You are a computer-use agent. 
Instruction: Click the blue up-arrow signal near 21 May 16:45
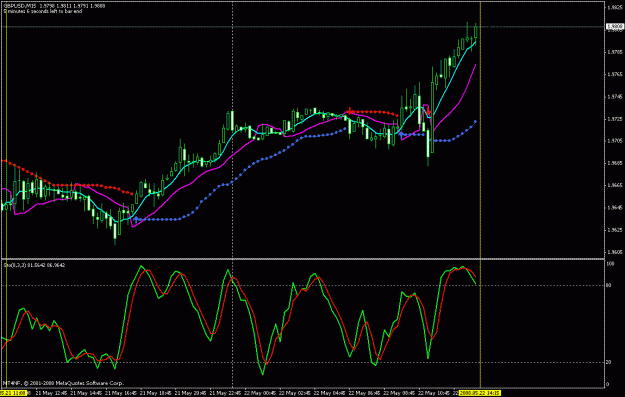[136, 219]
